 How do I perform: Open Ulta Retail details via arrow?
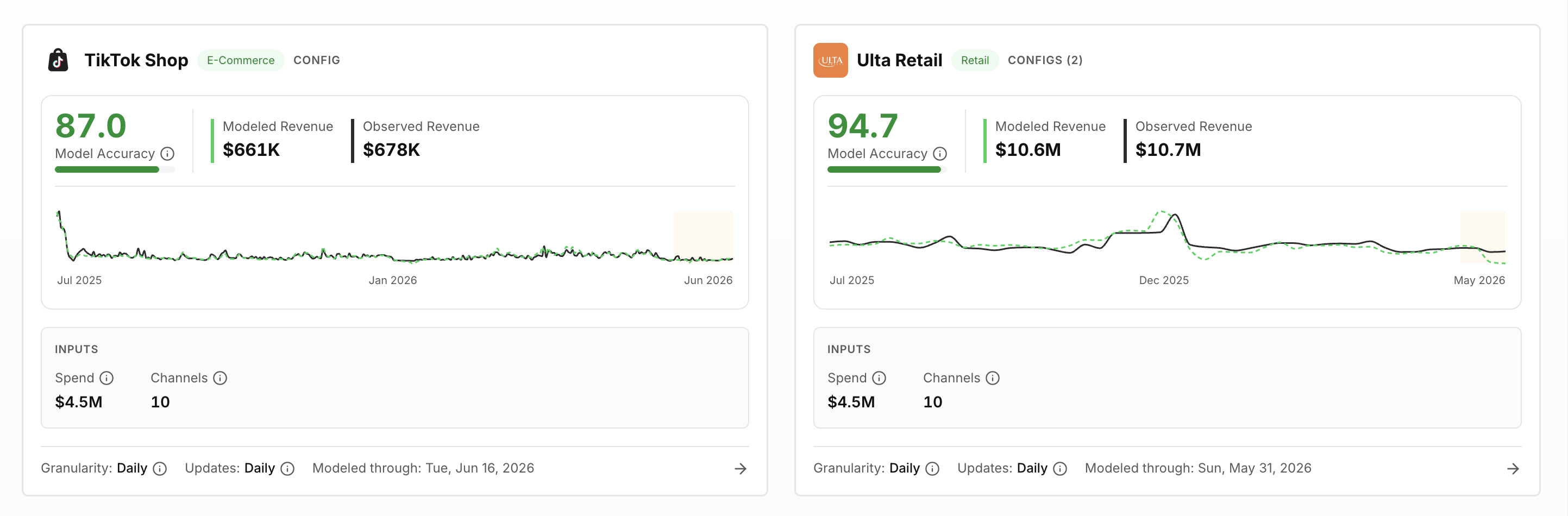(x=1513, y=469)
